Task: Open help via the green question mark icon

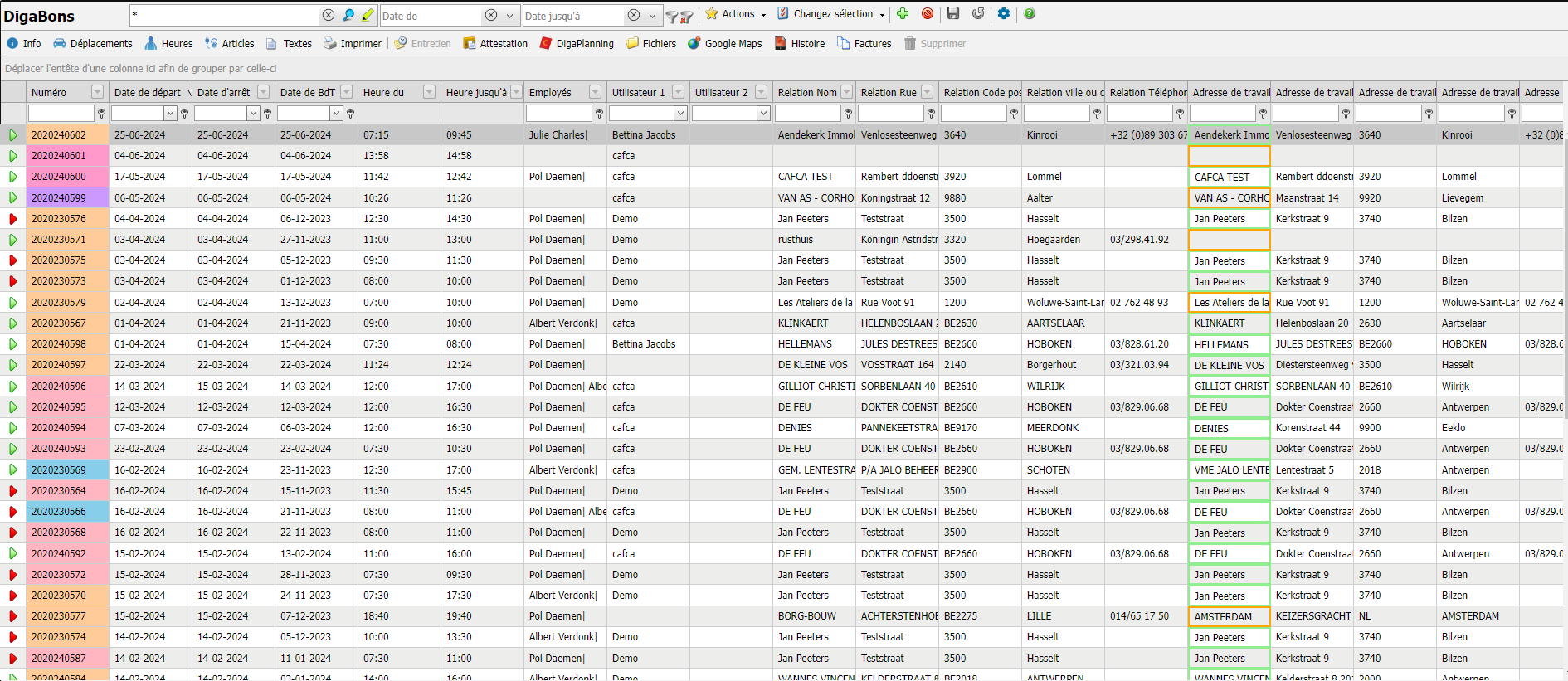Action: click(1030, 13)
